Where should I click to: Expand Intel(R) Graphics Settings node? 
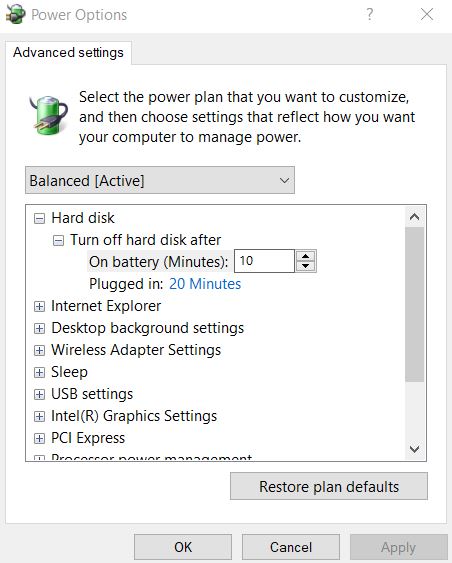tap(39, 416)
